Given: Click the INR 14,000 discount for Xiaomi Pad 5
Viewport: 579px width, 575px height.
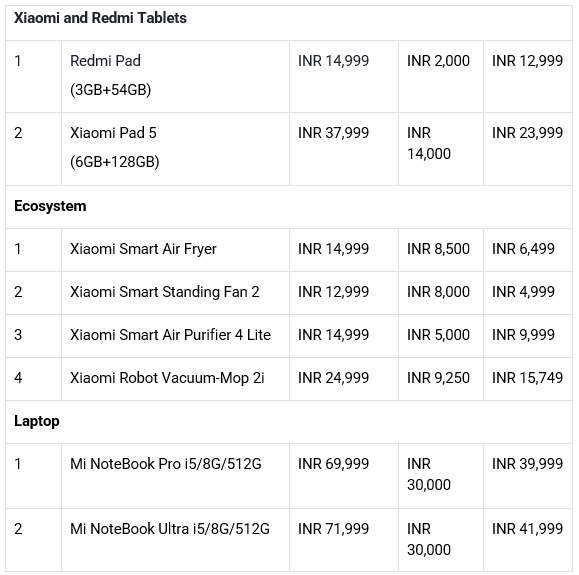Looking at the screenshot, I should [x=429, y=143].
